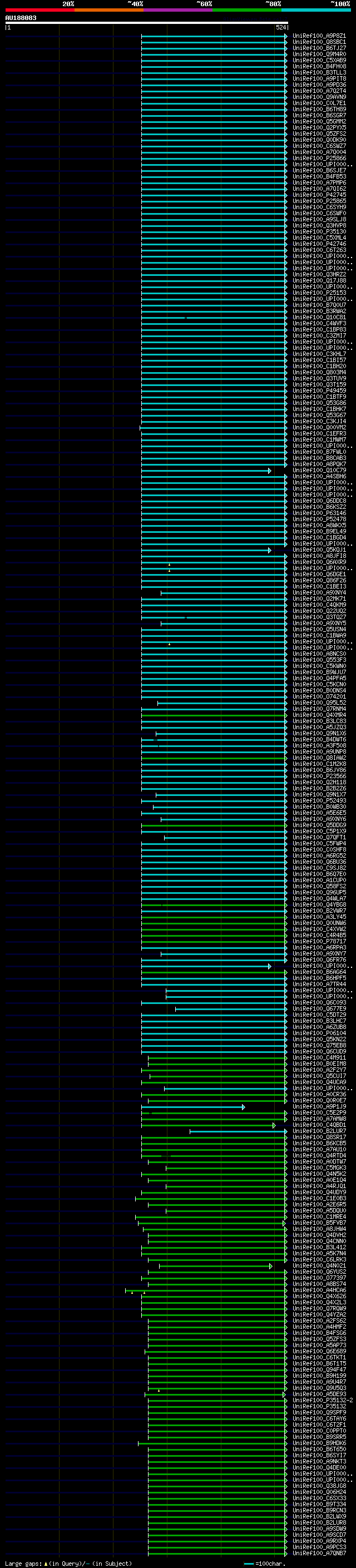The image size is (356, 1568).
Task: Open hit UniRef100_A9P8Z1
Action: [x=319, y=36]
